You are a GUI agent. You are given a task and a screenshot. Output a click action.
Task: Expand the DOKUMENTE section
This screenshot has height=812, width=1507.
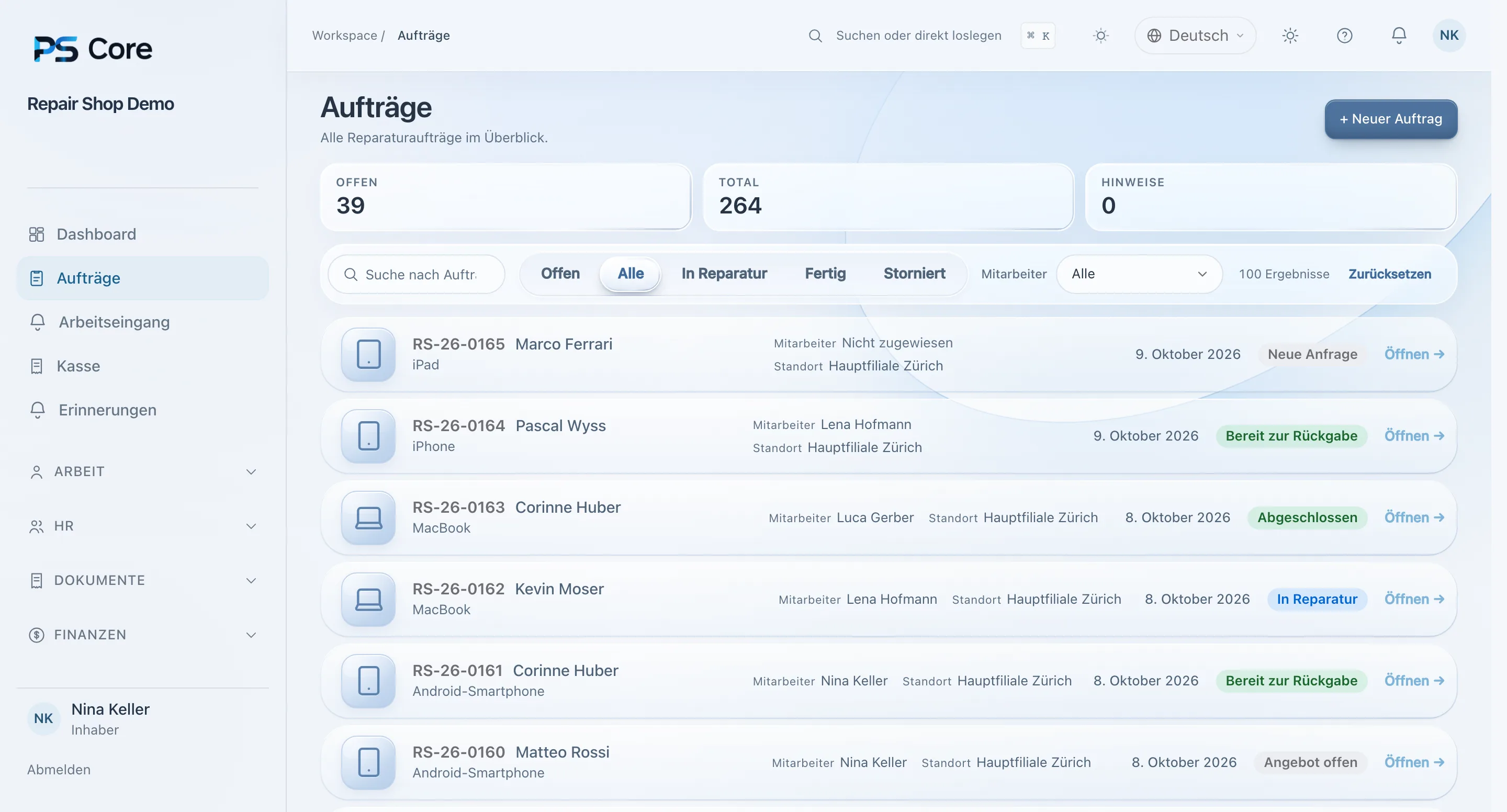click(143, 580)
